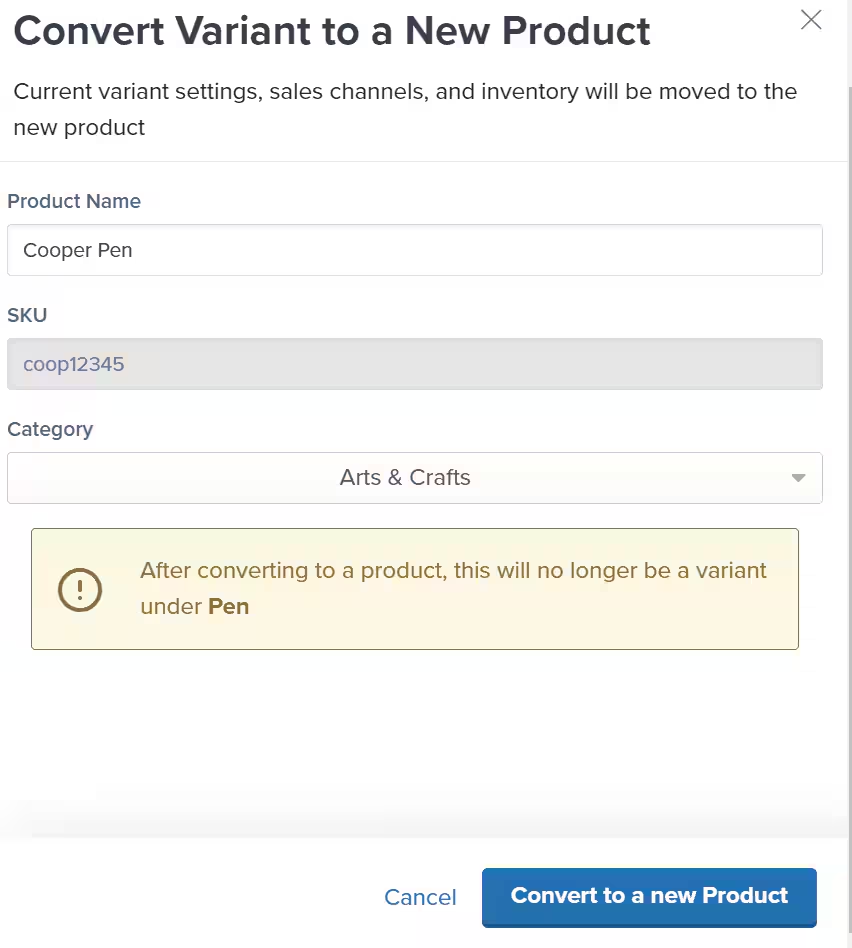This screenshot has width=852, height=948.
Task: Click the Cancel link
Action: (x=420, y=897)
